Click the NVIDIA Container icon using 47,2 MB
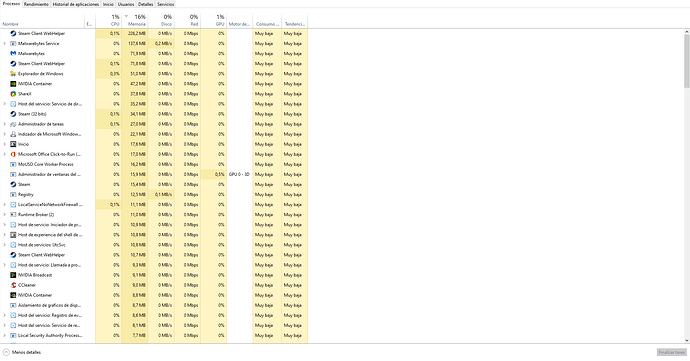 tap(13, 84)
